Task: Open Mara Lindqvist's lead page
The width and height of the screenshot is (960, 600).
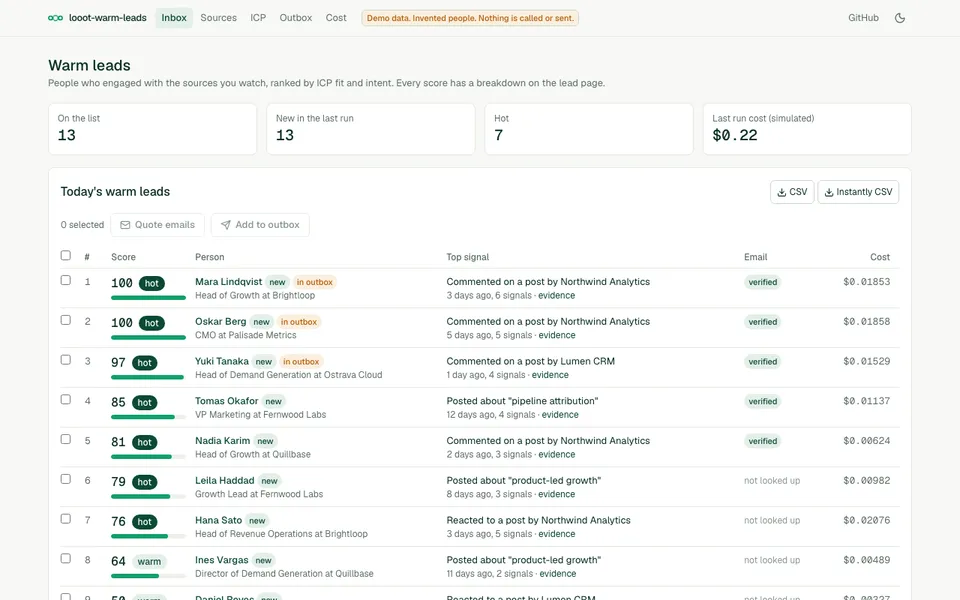Action: 228,282
